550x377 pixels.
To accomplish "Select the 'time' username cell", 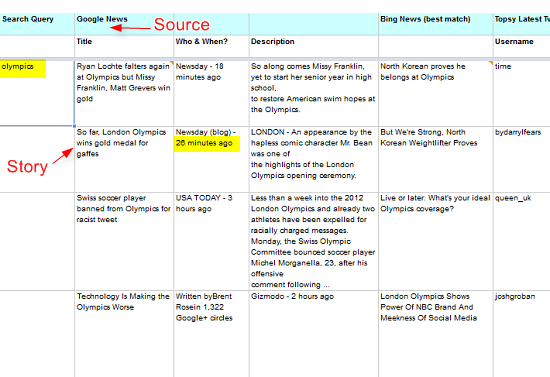I will (x=522, y=93).
